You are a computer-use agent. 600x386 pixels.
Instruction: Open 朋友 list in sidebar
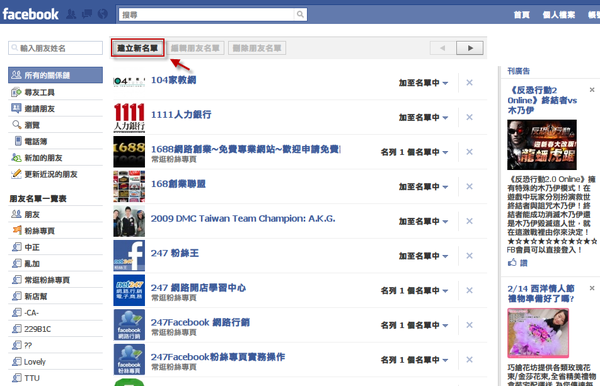coord(55,214)
